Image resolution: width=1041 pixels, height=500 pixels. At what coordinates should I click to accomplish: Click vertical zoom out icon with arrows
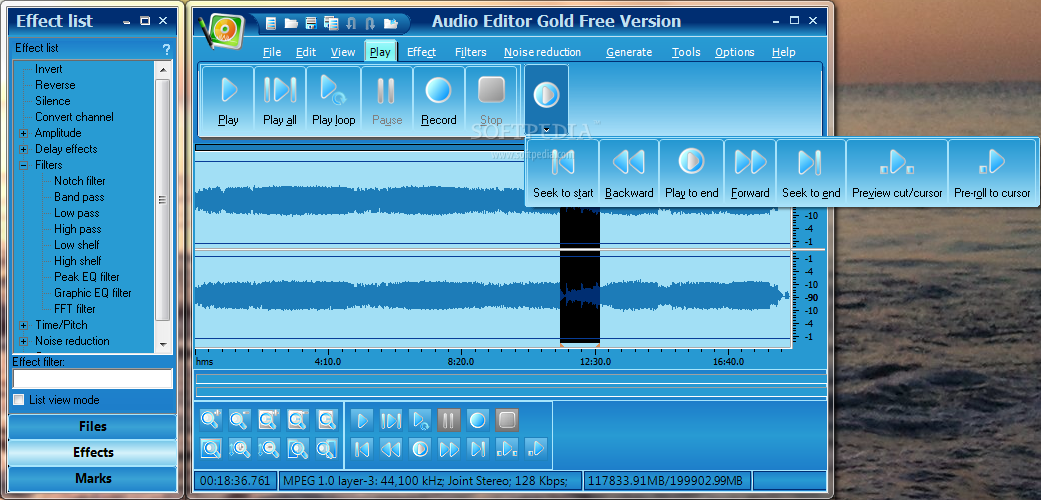[269, 449]
